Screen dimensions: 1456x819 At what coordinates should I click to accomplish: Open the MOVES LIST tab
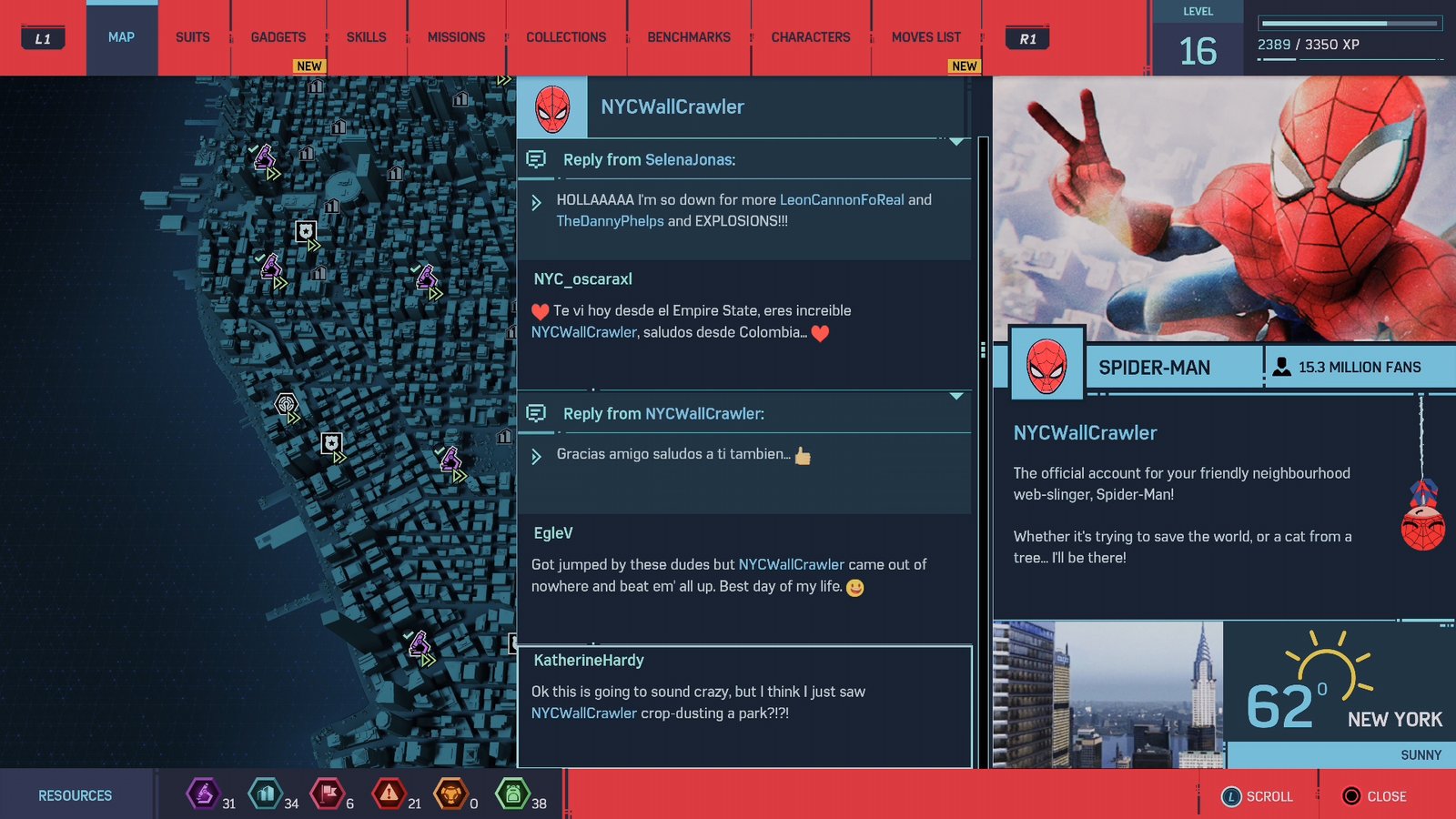[x=926, y=37]
